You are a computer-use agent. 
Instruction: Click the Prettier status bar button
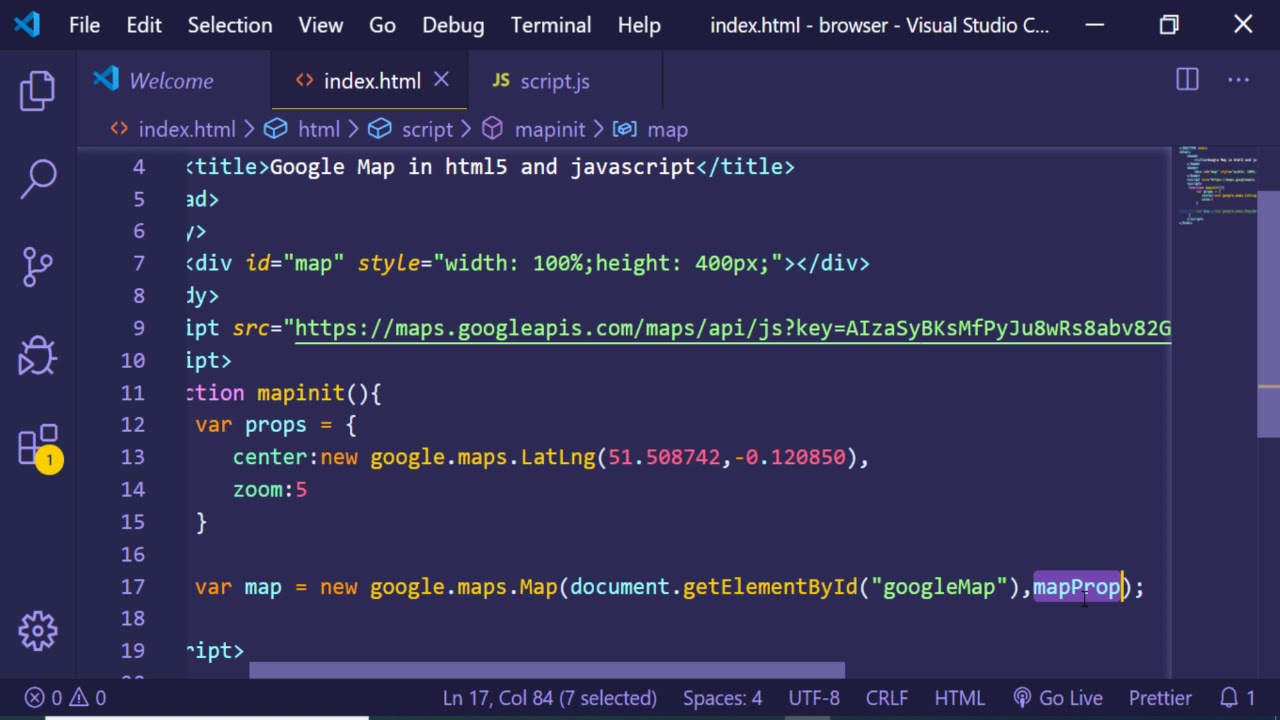coord(1160,698)
